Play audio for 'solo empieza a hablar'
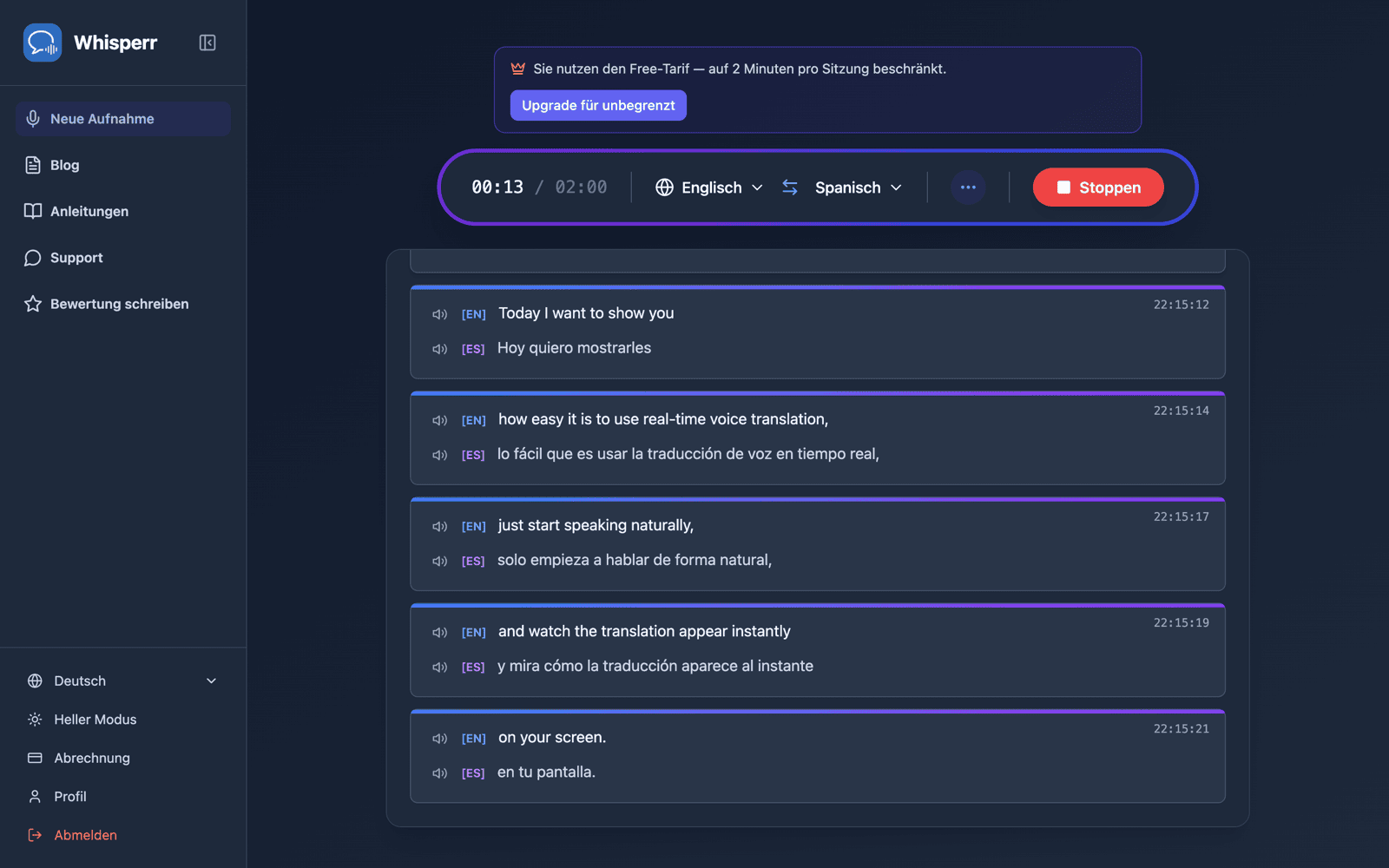 coord(440,561)
